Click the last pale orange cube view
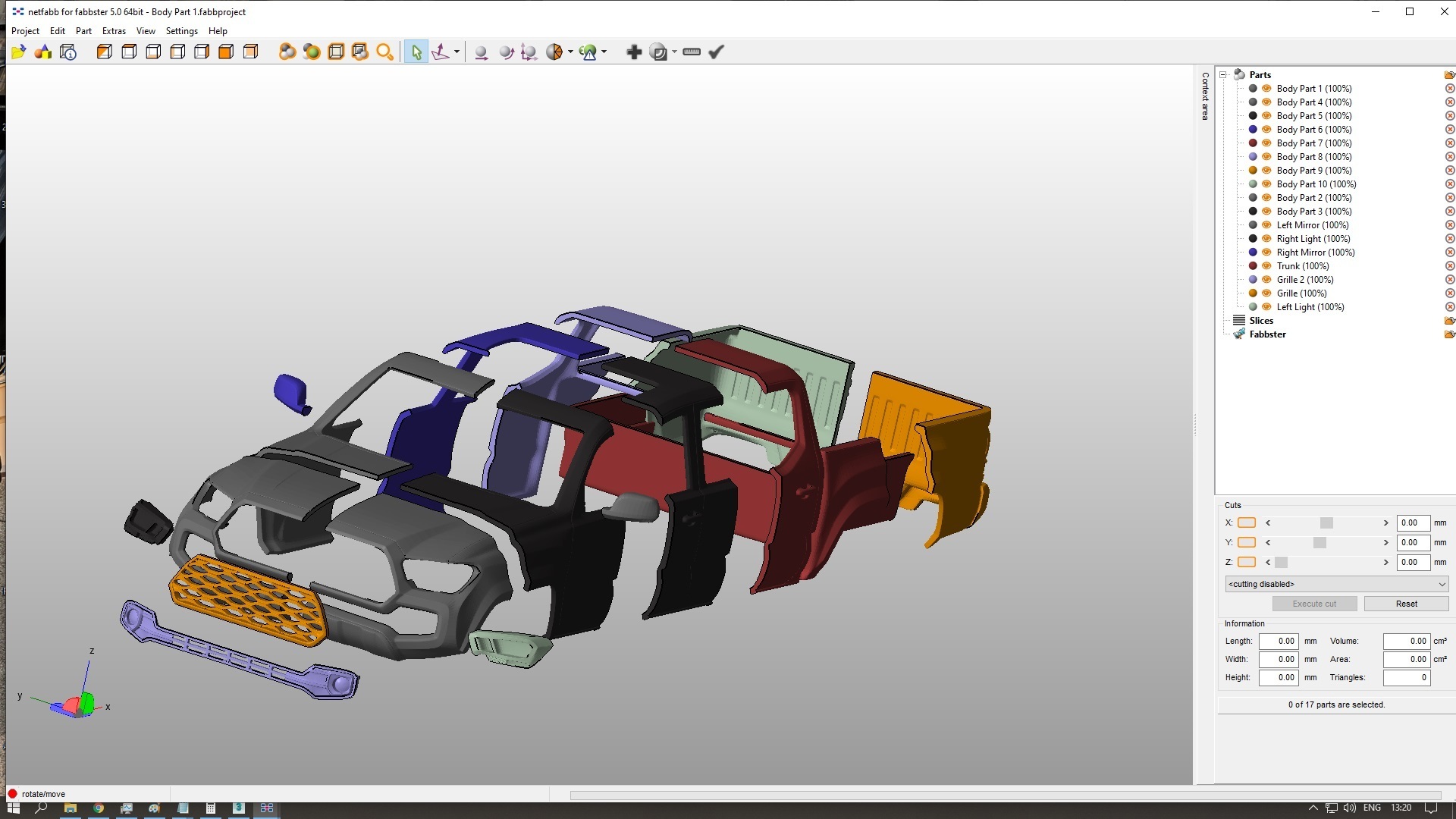1456x819 pixels. [x=250, y=52]
